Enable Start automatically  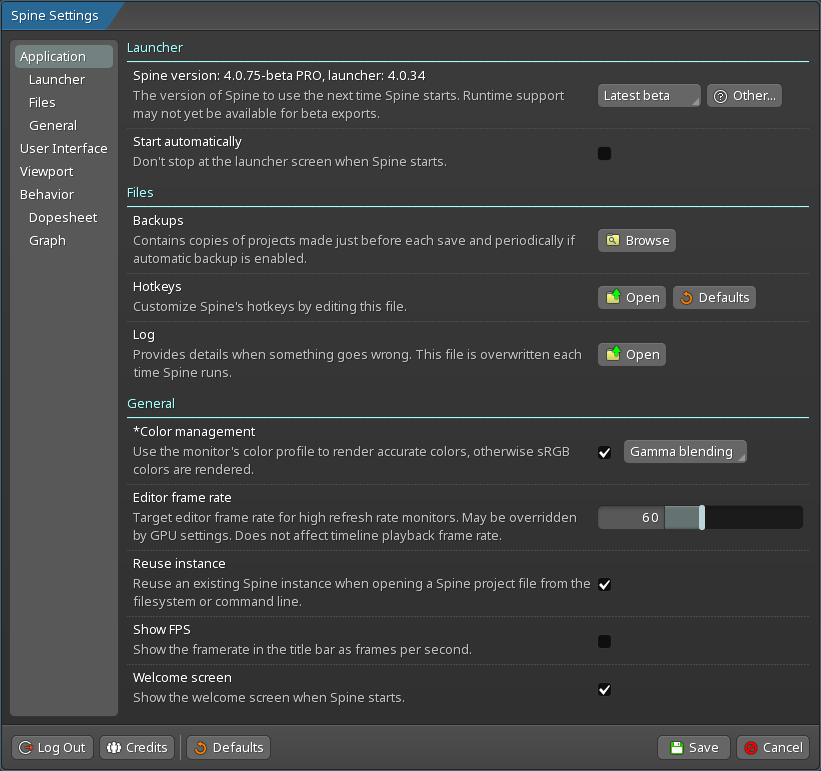tap(604, 153)
